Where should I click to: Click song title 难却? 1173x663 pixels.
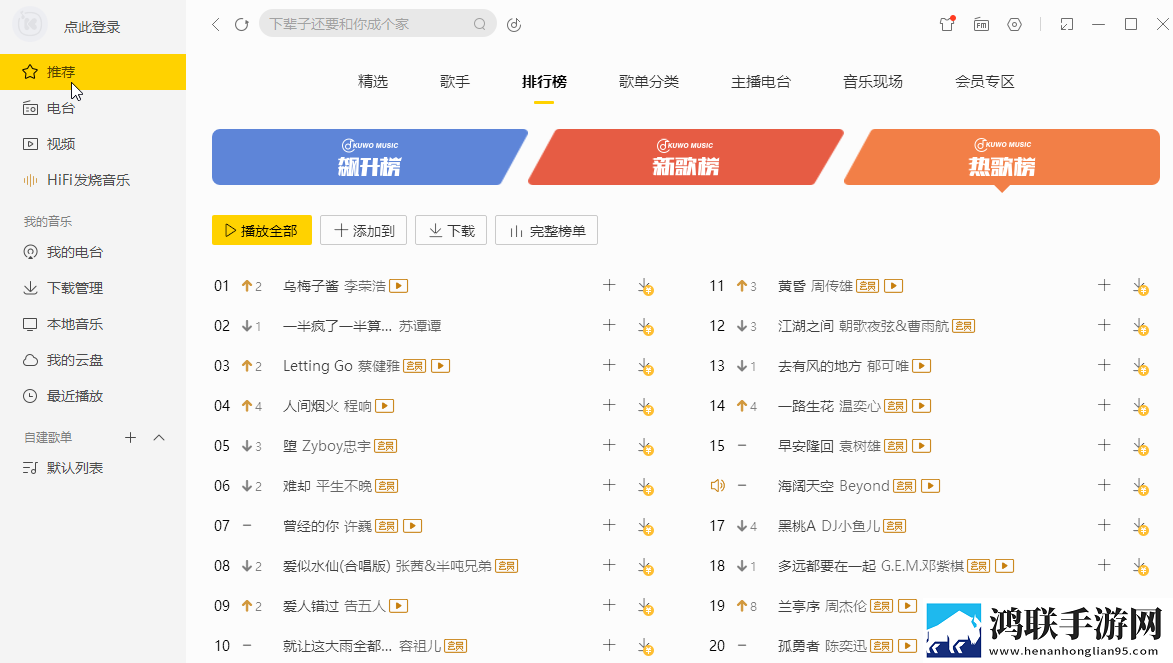(x=296, y=486)
